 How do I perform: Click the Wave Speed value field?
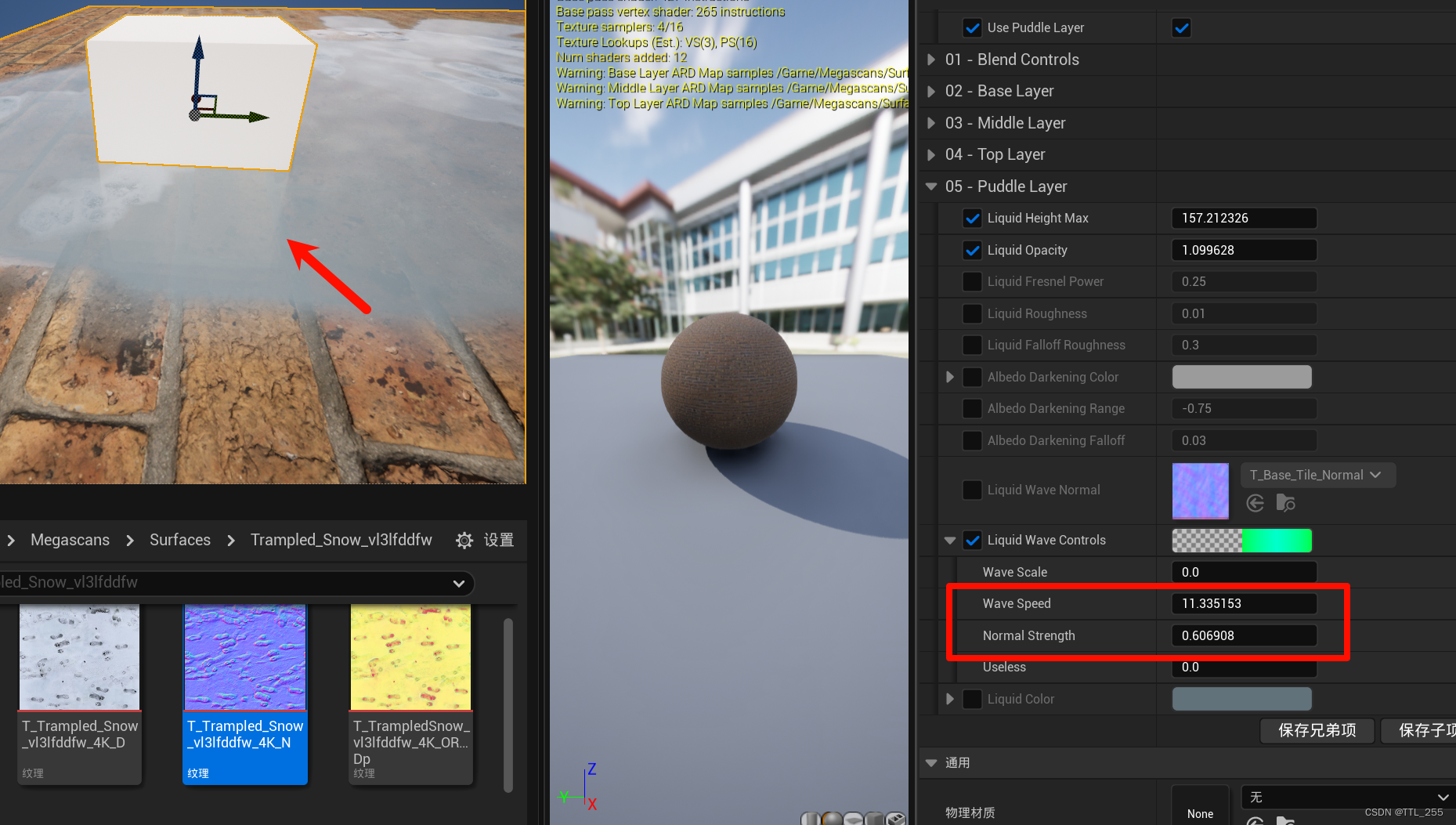[1244, 603]
